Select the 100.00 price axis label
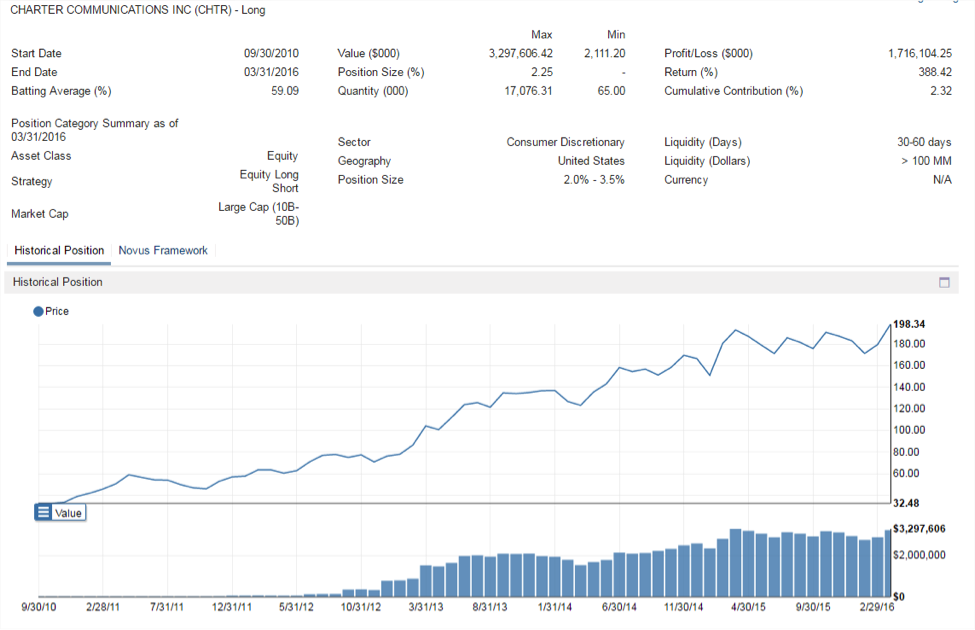 (x=909, y=430)
